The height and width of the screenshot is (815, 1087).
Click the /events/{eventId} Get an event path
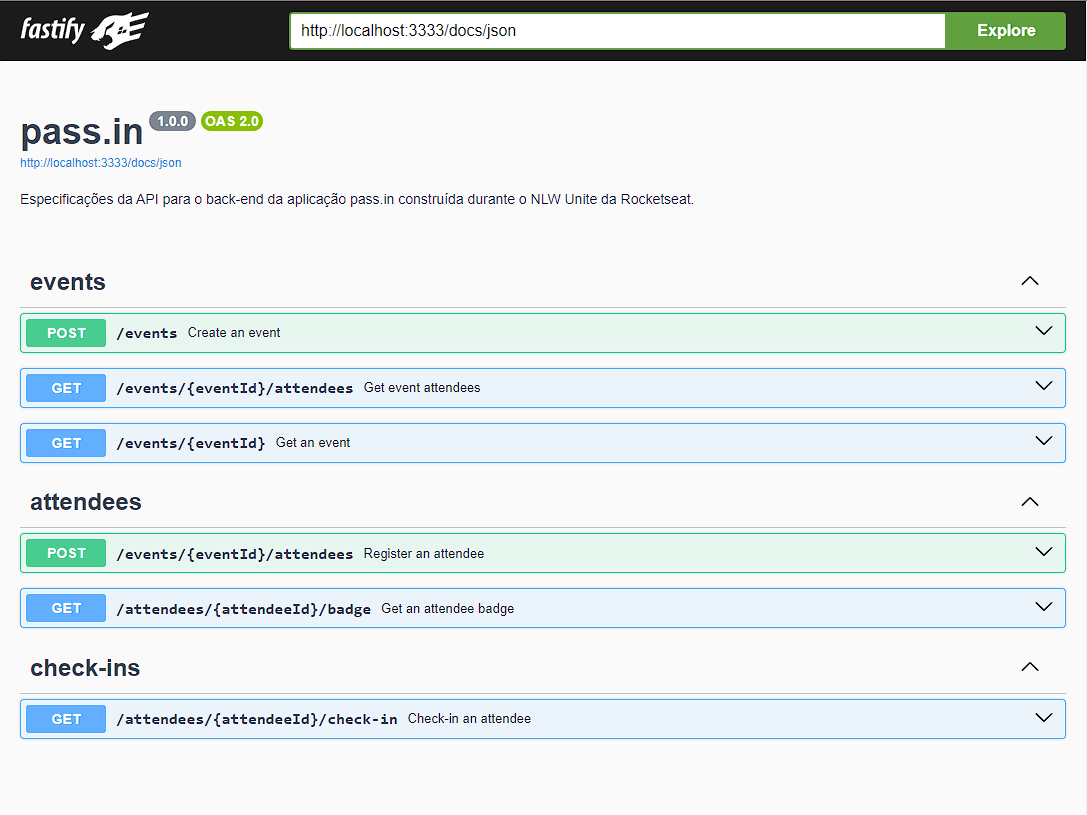(191, 443)
